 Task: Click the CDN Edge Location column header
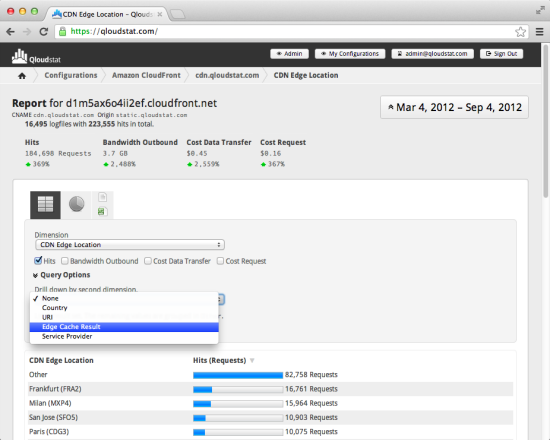pos(61,360)
